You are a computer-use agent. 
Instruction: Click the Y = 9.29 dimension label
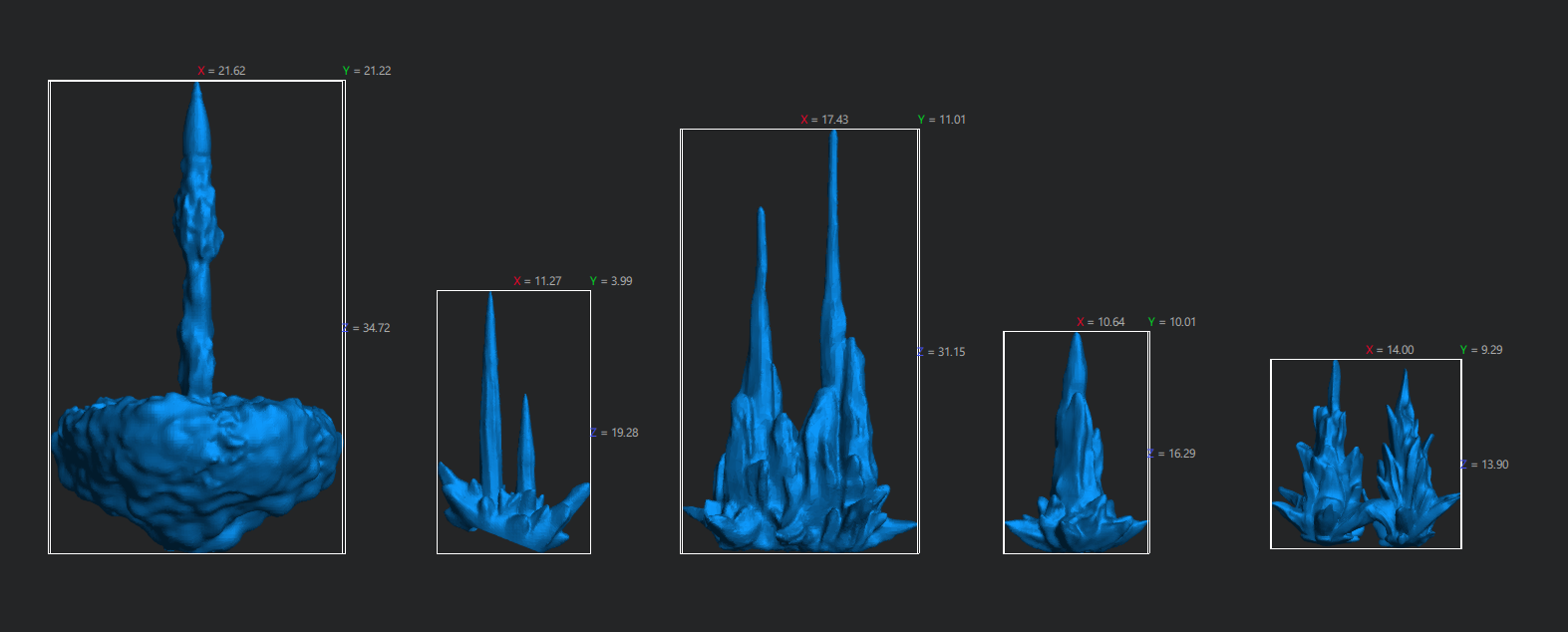[1481, 350]
